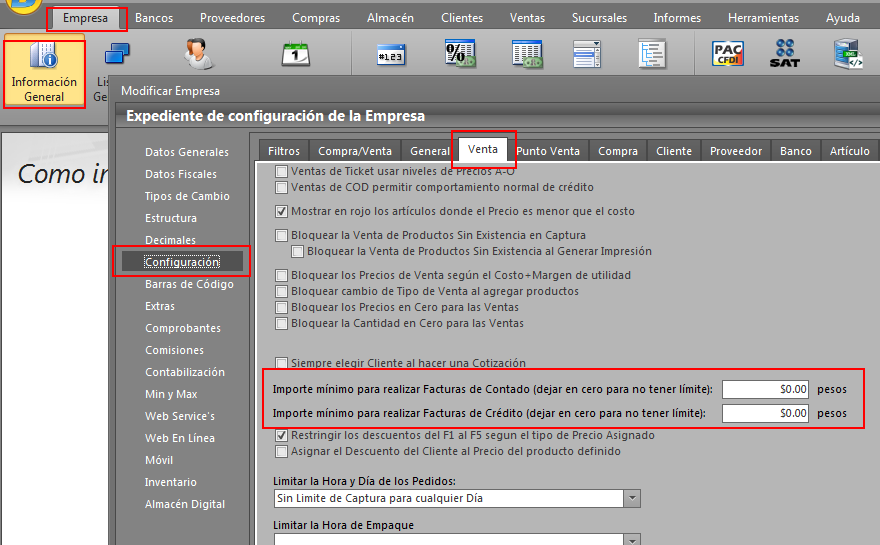Check Asignar el Descuento del Cliente al Precio

(x=282, y=452)
